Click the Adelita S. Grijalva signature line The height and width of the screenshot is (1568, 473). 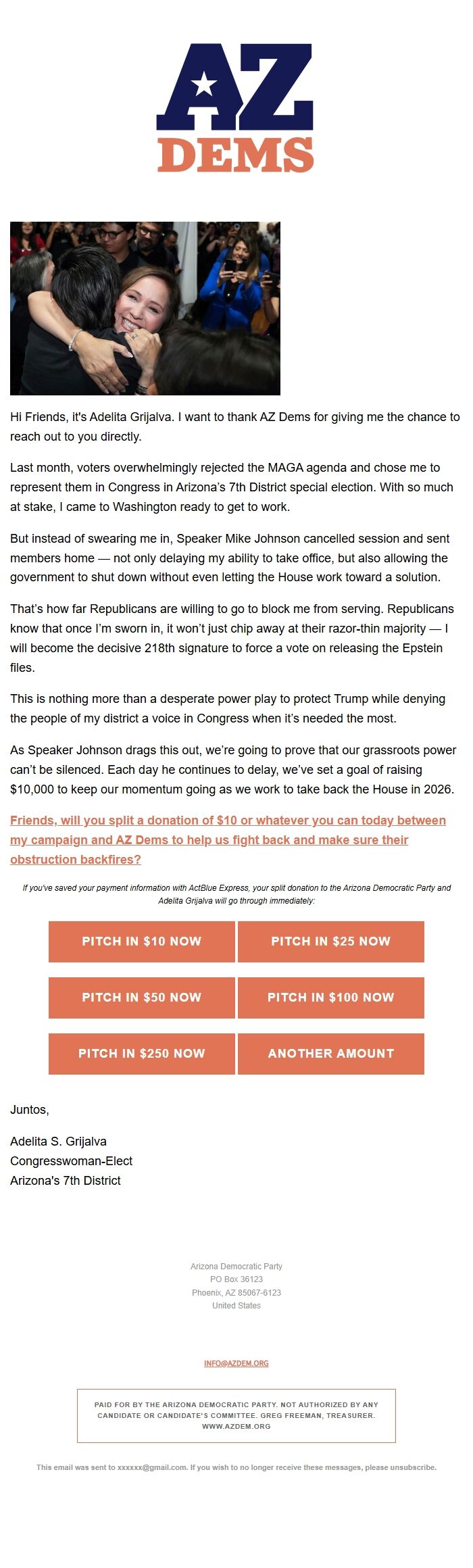pos(58,1141)
